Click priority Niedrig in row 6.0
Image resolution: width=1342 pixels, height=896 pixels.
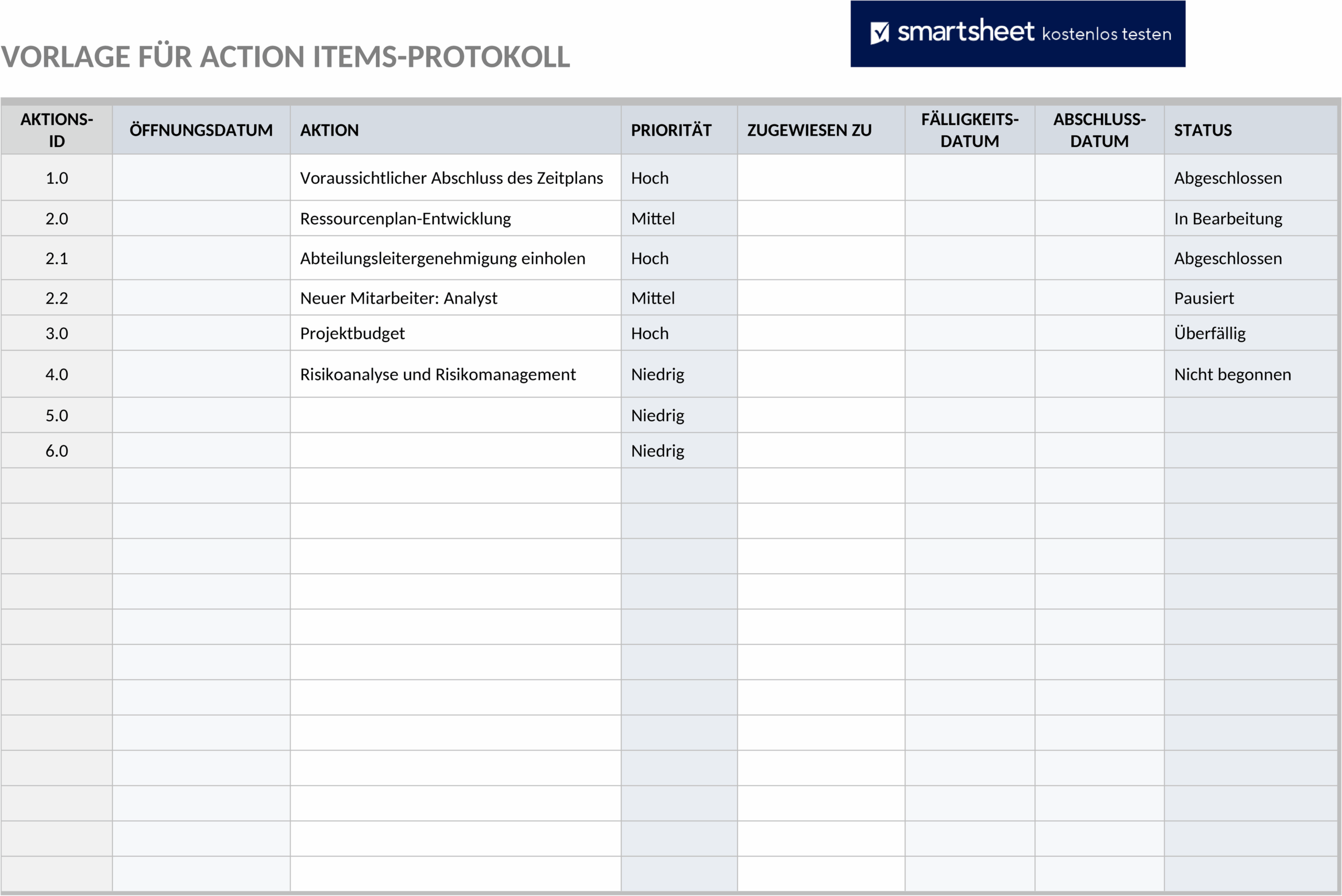point(679,451)
